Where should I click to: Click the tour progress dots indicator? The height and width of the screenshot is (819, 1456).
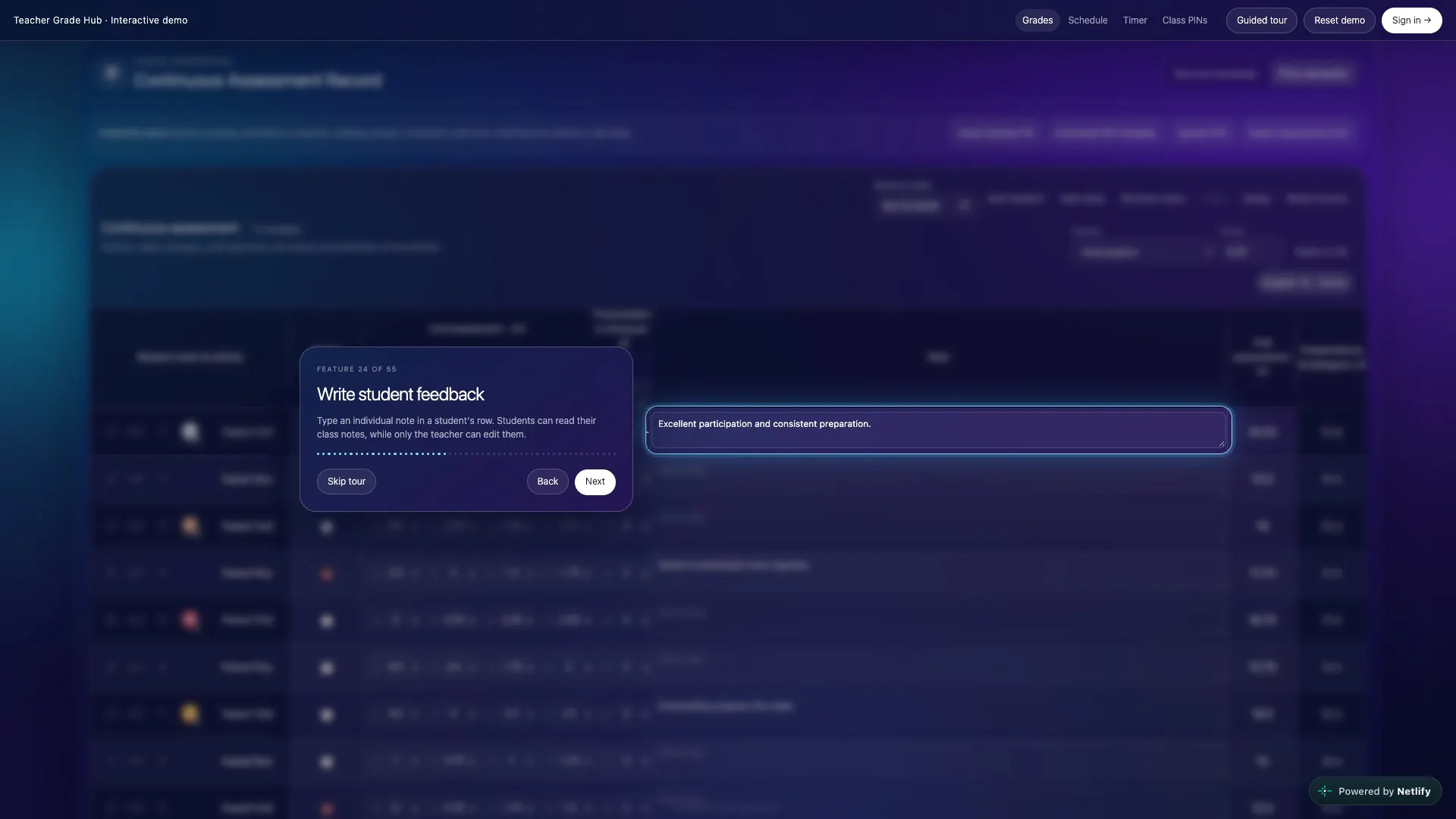tap(466, 453)
